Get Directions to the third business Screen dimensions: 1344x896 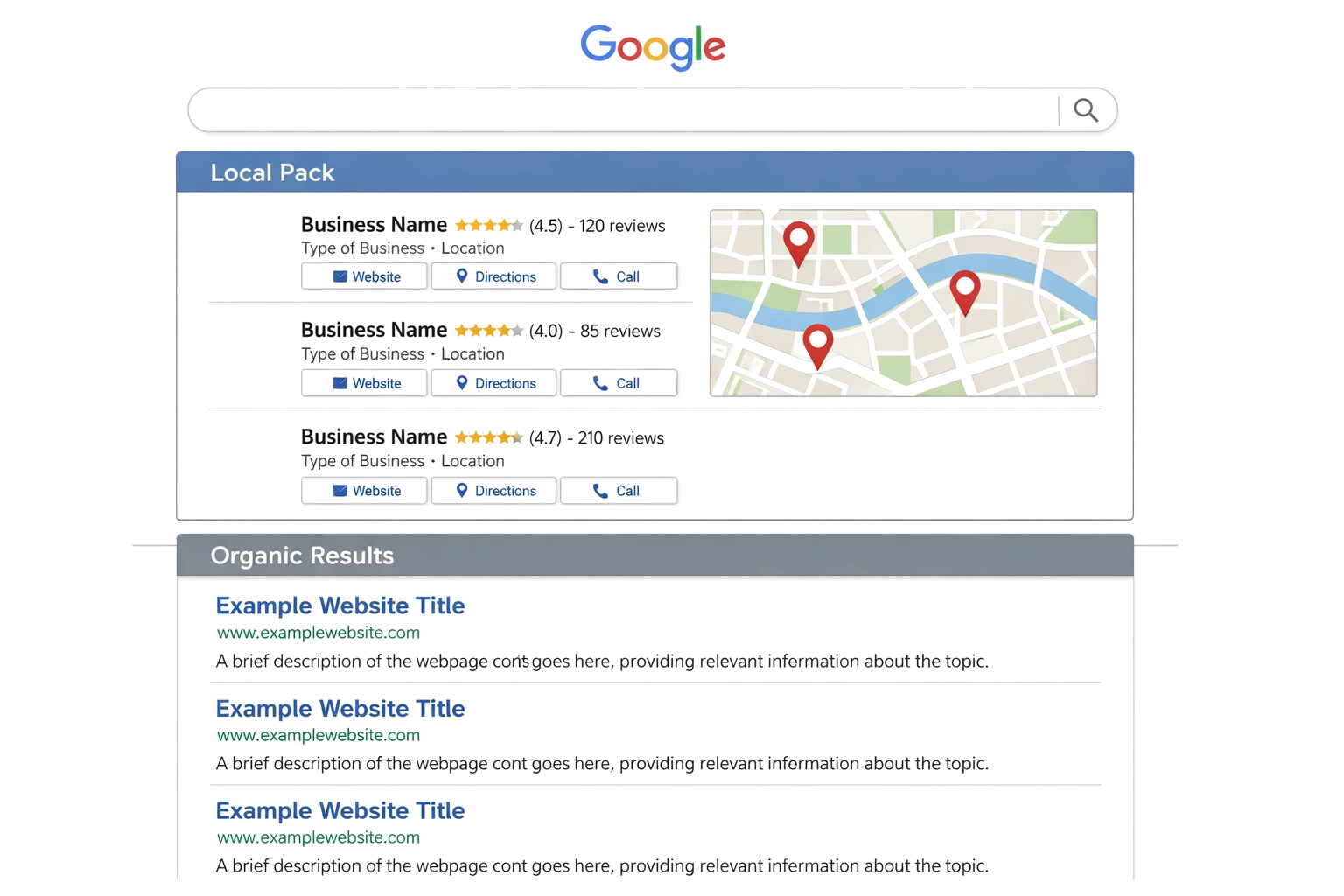[493, 490]
